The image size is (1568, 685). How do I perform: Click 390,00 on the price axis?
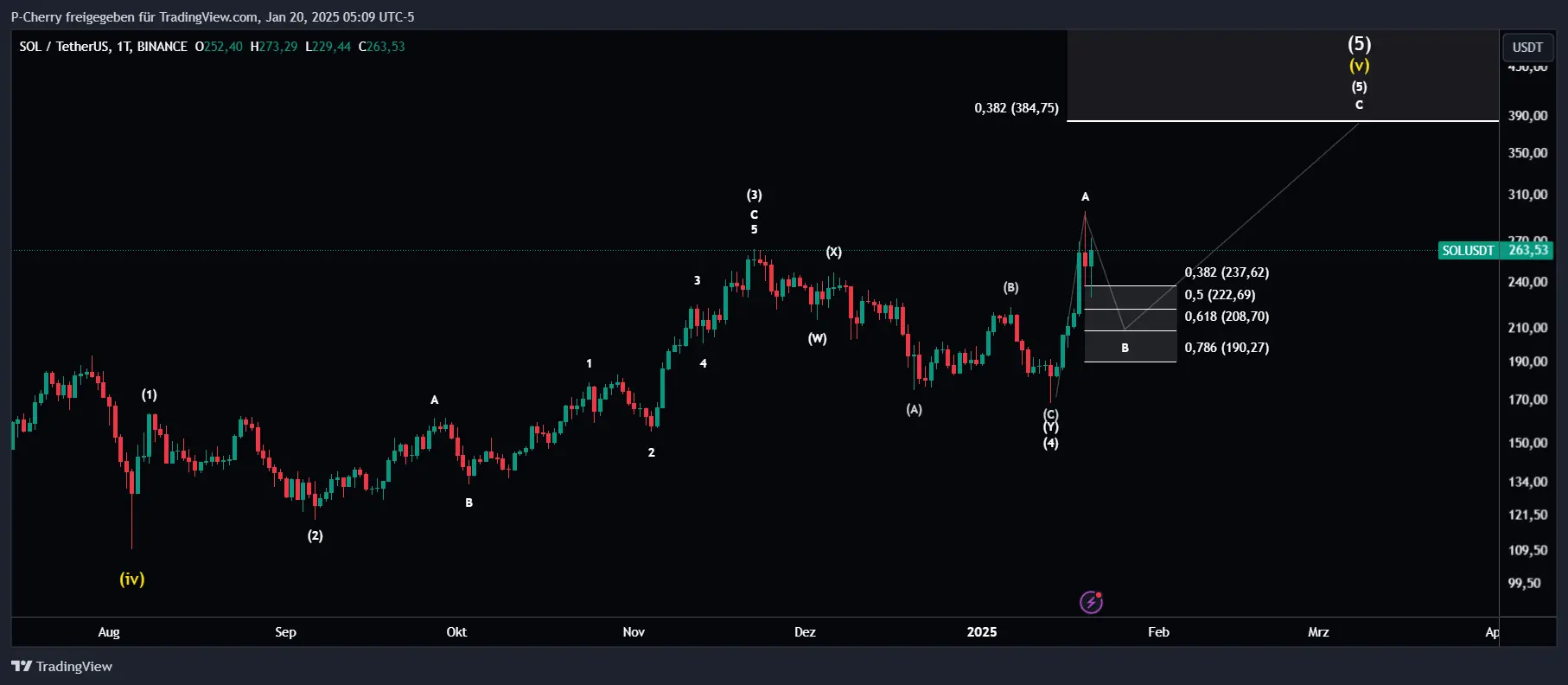point(1528,116)
